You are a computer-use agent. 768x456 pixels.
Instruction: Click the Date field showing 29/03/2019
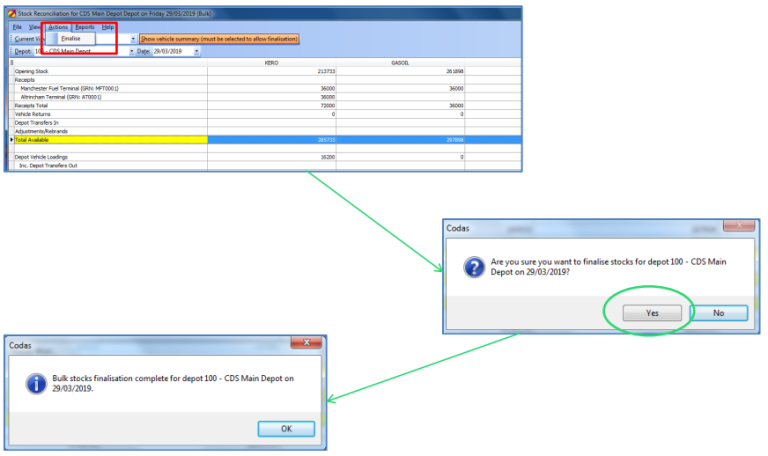[170, 51]
